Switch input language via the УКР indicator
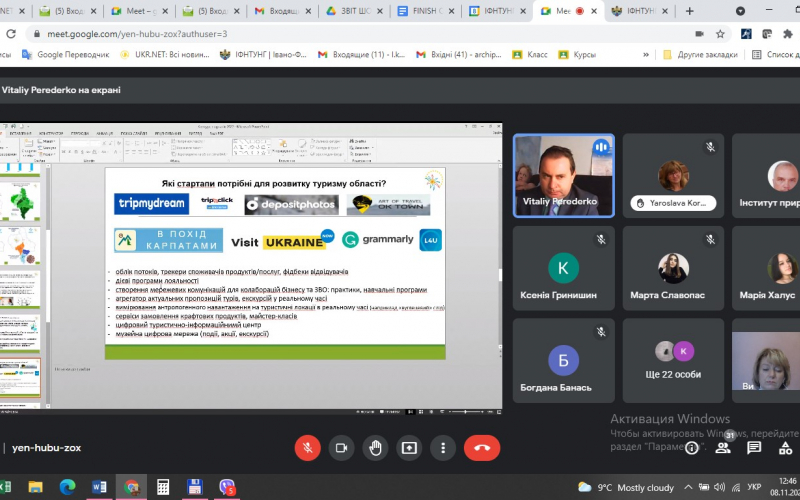800x500 pixels. coord(754,487)
